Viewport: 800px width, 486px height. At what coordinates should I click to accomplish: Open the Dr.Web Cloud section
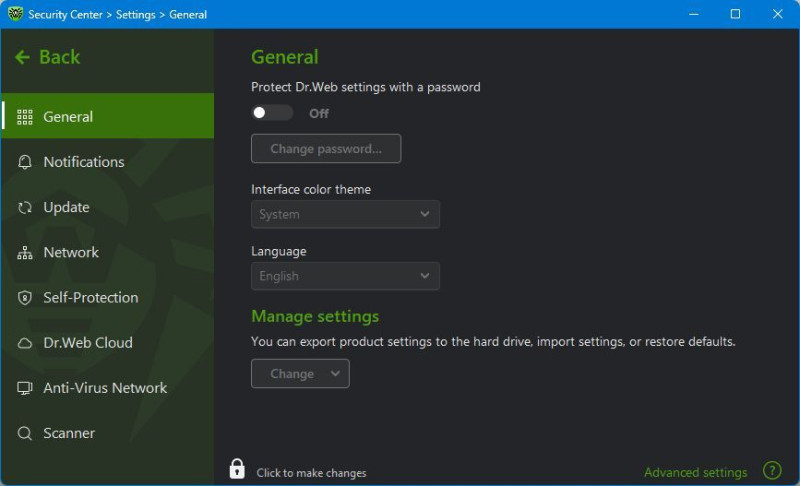pos(107,343)
